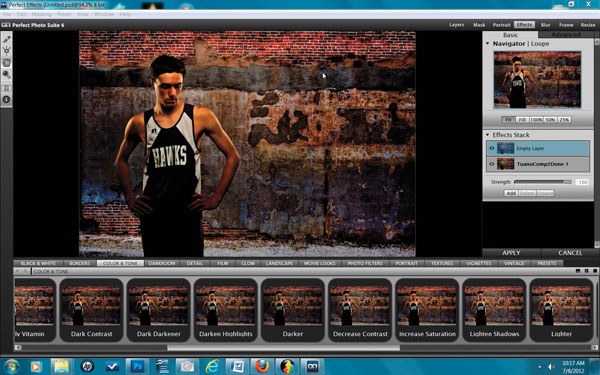This screenshot has height=375, width=600.
Task: Click the APPLY button
Action: pyautogui.click(x=511, y=253)
